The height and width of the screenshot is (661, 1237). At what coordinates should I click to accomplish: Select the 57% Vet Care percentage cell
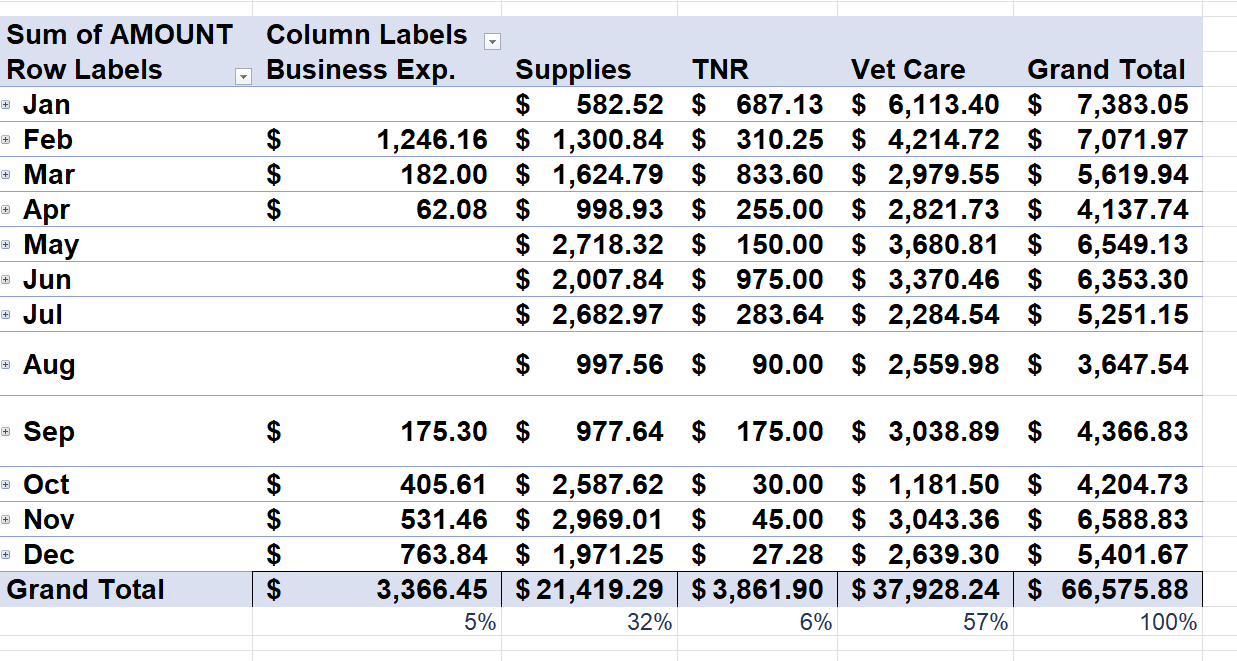tap(985, 623)
